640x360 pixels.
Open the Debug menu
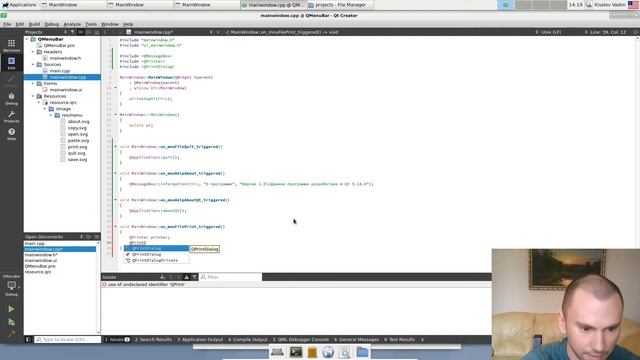click(x=51, y=24)
